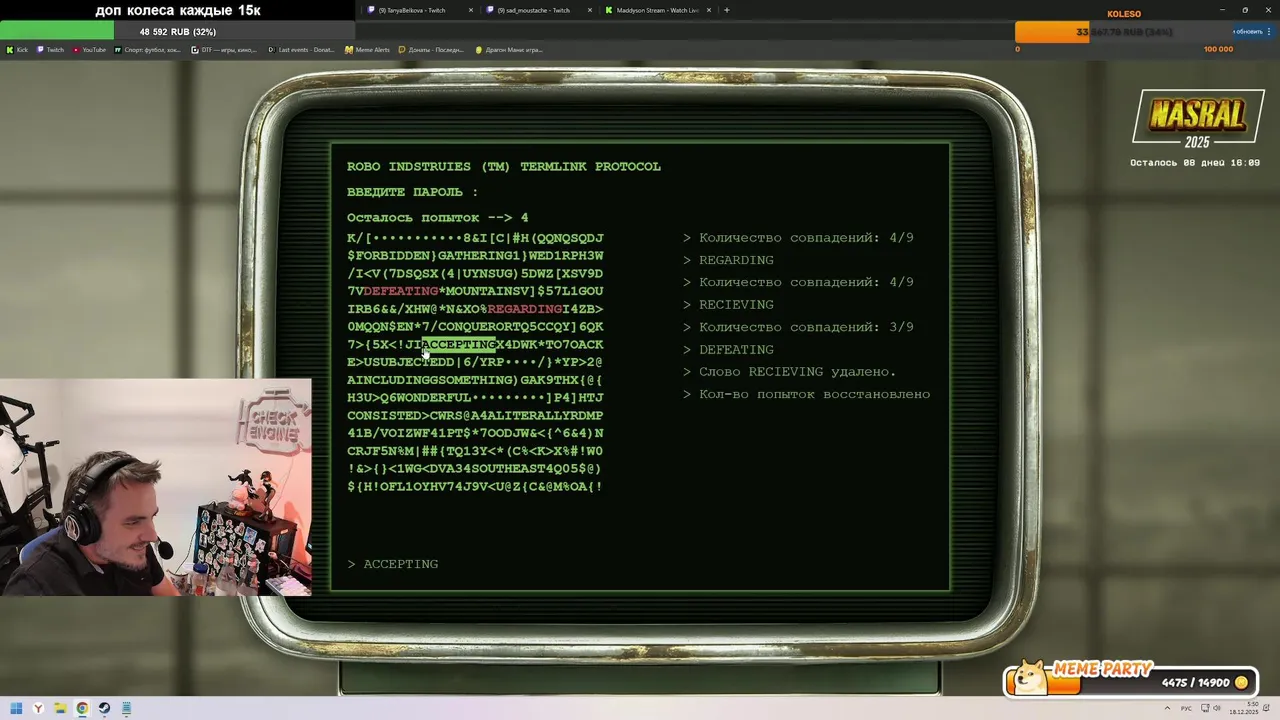
Task: Click the РУС language indicator
Action: 1187,709
